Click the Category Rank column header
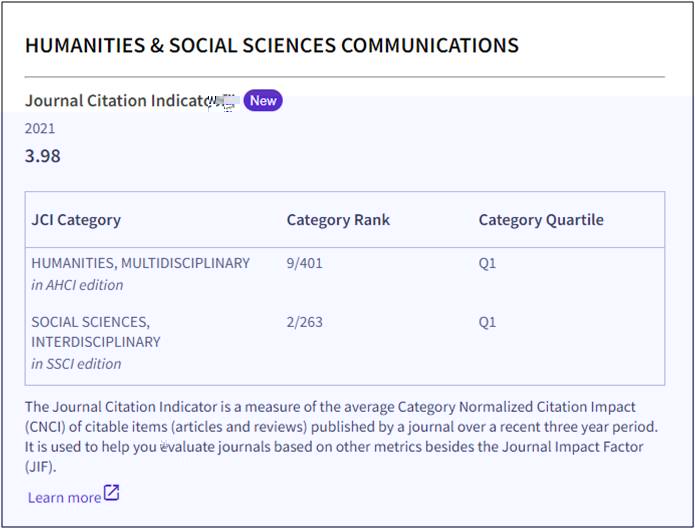The height and width of the screenshot is (528, 695). click(338, 220)
